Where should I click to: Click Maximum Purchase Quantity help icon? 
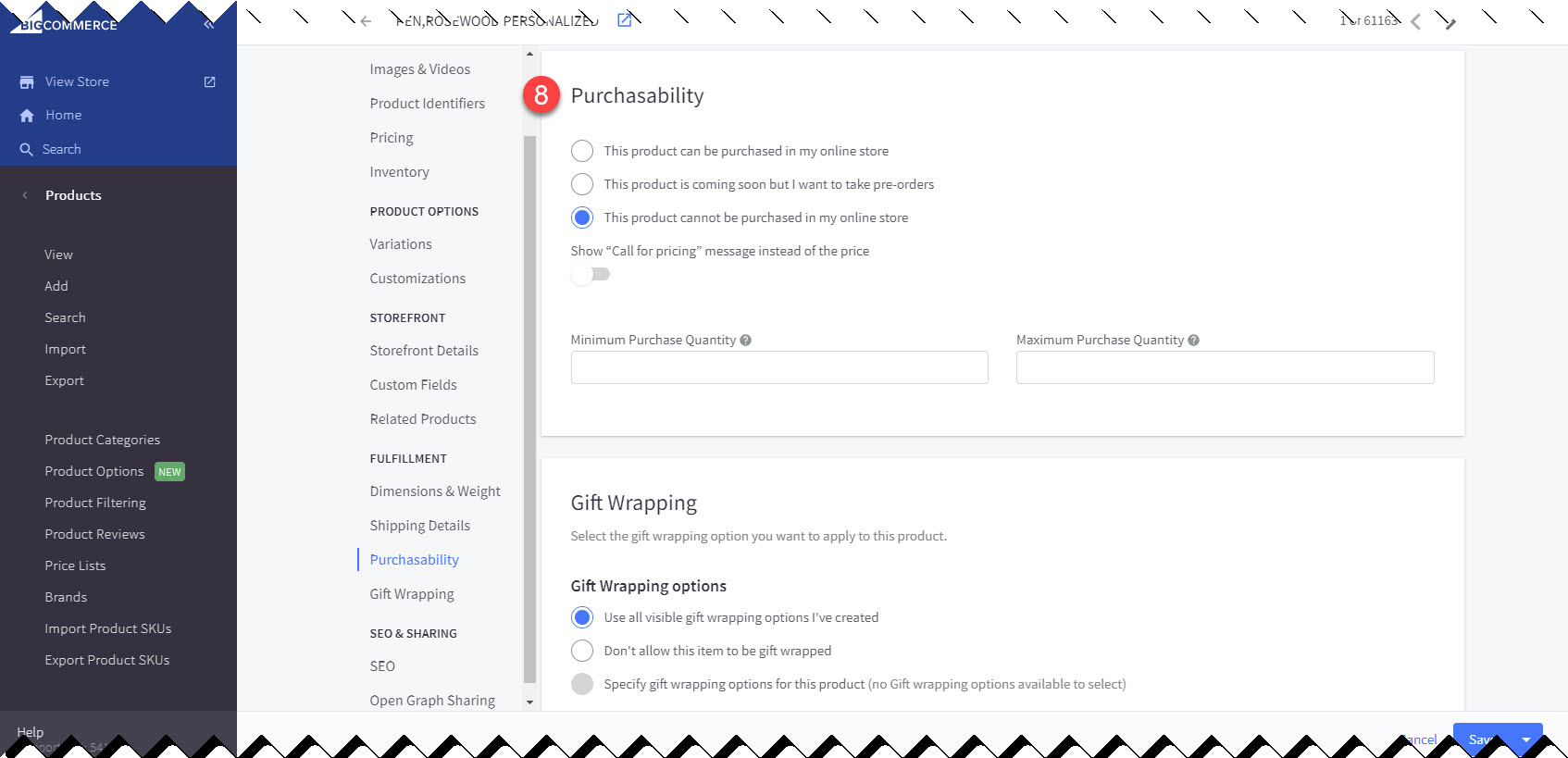tap(1194, 341)
